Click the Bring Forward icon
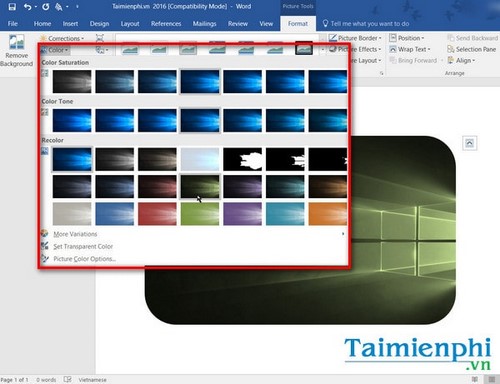This screenshot has height=384, width=500. coord(393,60)
